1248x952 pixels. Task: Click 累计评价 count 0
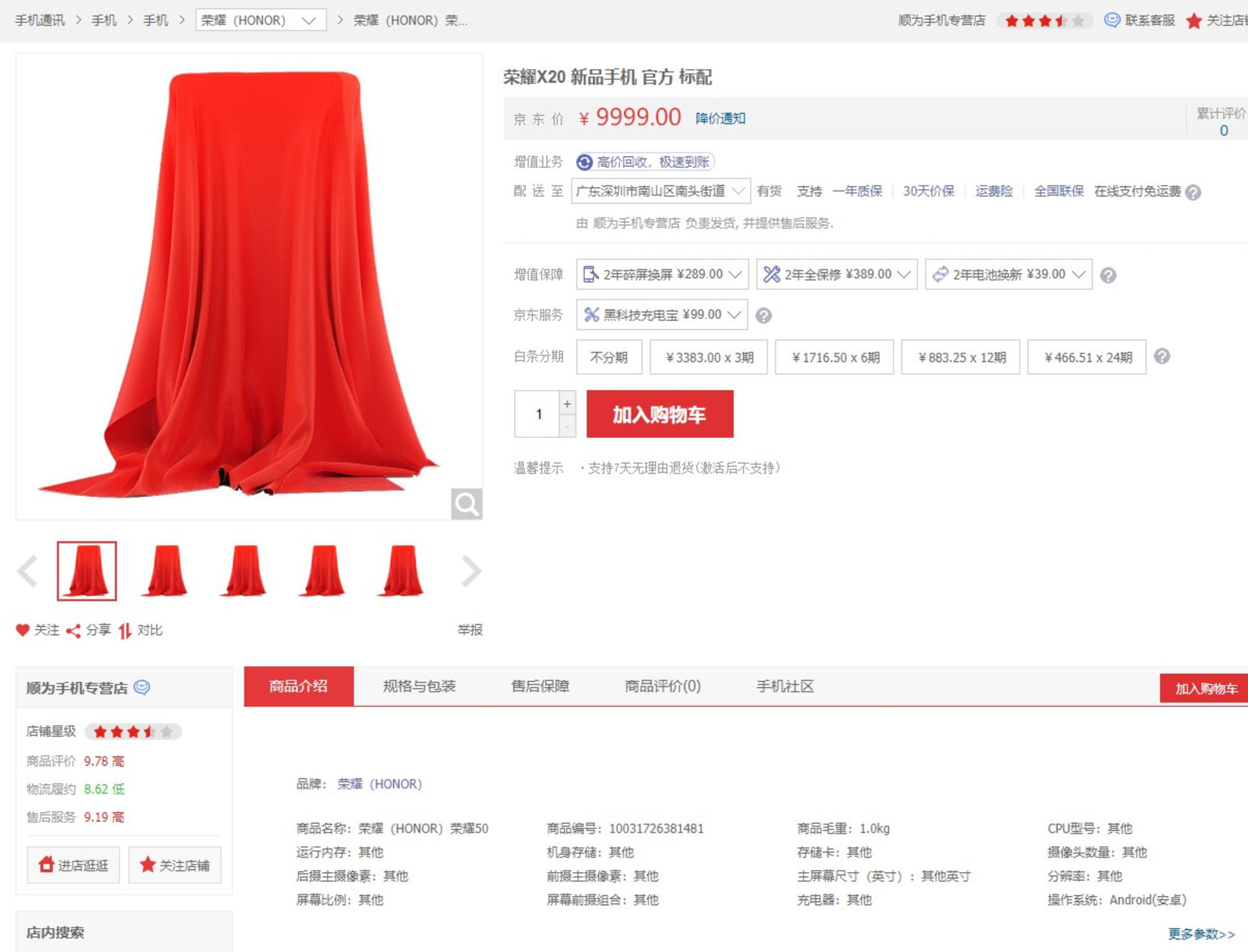[x=1223, y=131]
